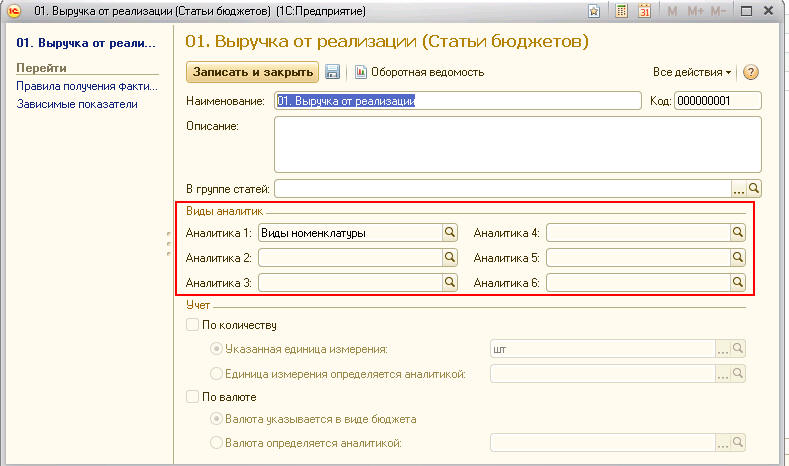Click the favorites star icon in title bar
This screenshot has width=789, height=466.
click(x=594, y=11)
